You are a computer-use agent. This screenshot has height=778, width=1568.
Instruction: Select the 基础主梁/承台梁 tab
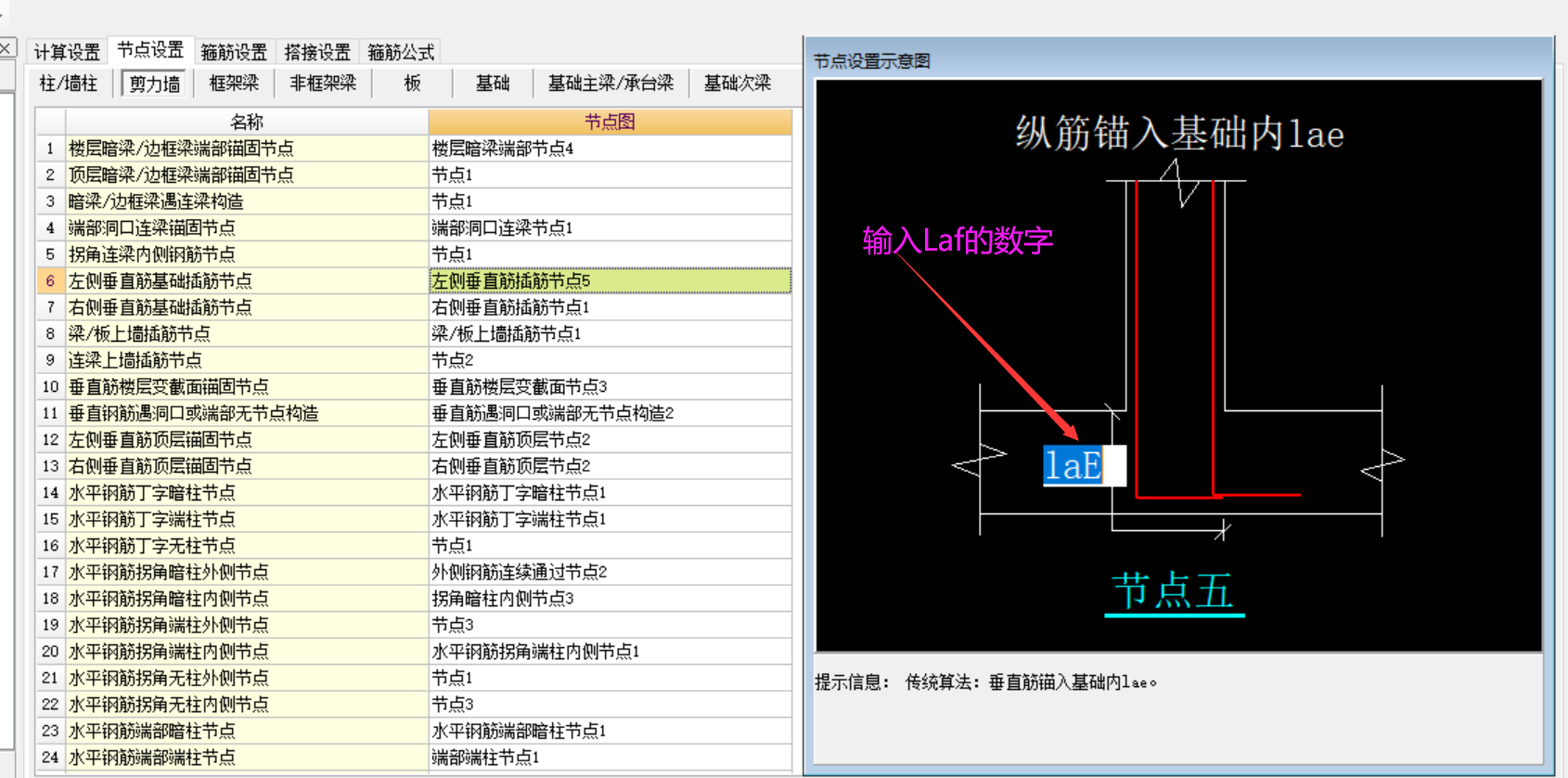(x=611, y=84)
